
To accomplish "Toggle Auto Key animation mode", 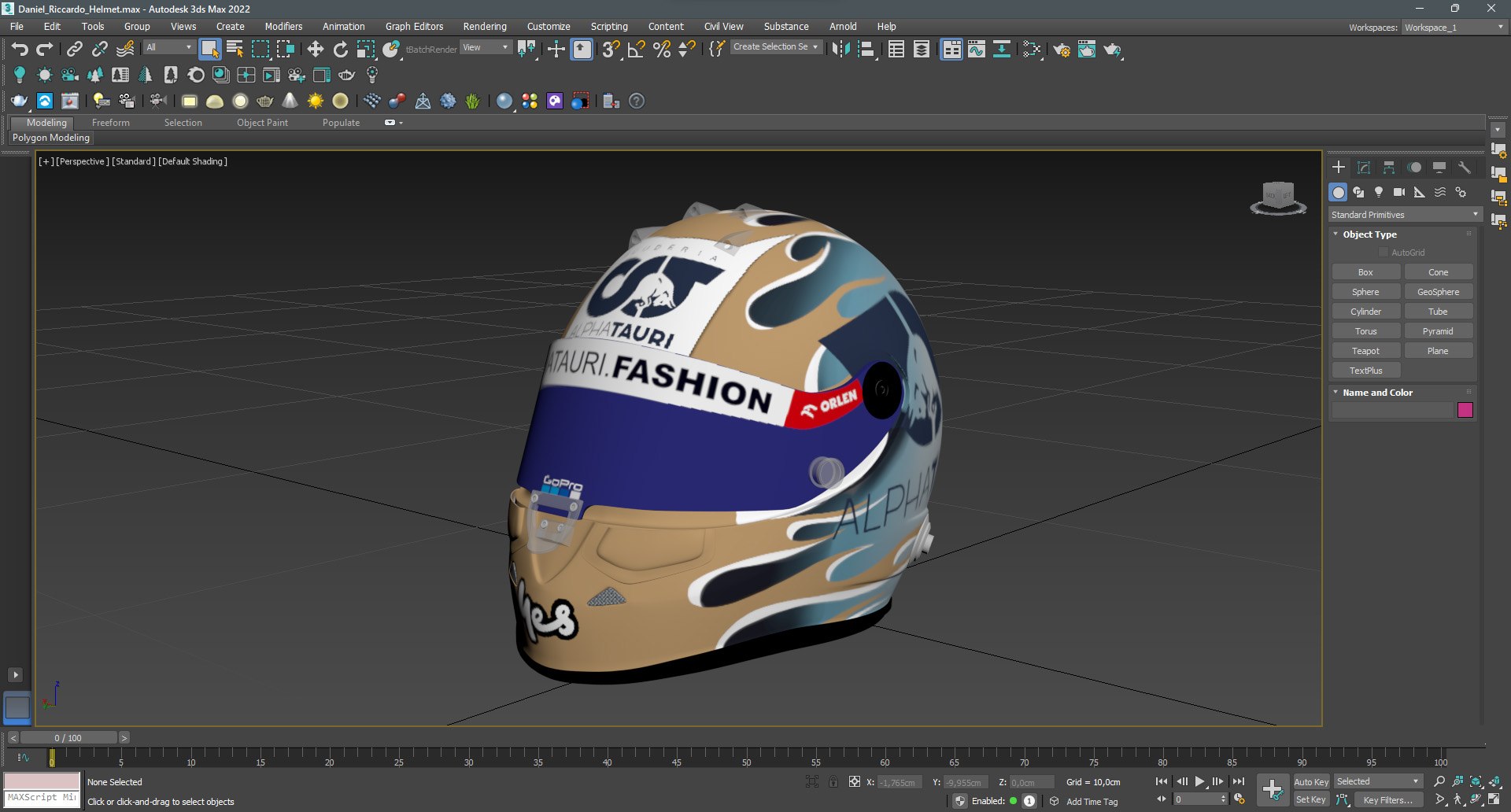I will (1311, 781).
